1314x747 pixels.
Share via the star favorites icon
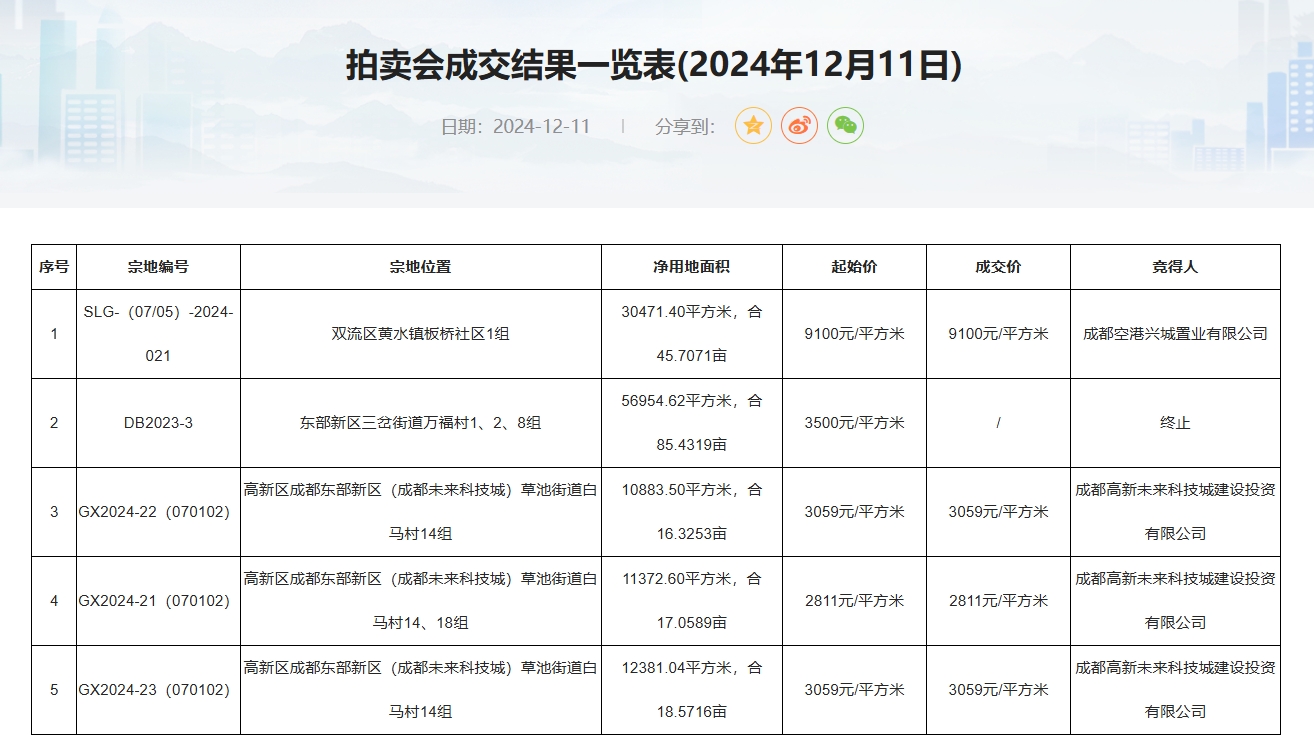(x=753, y=126)
